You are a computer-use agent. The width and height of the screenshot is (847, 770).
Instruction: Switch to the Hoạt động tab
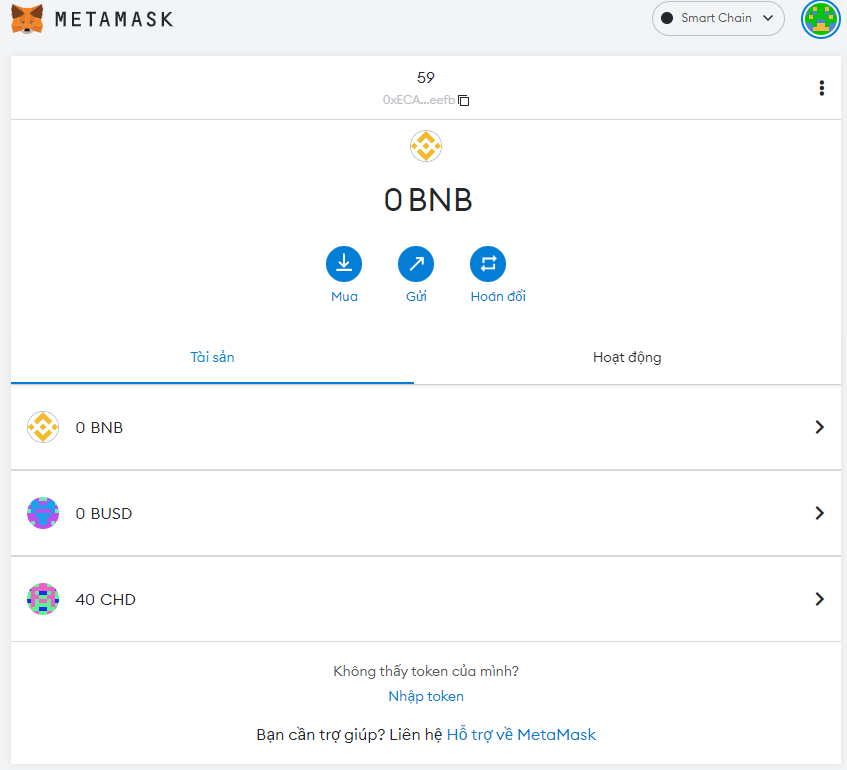[627, 357]
